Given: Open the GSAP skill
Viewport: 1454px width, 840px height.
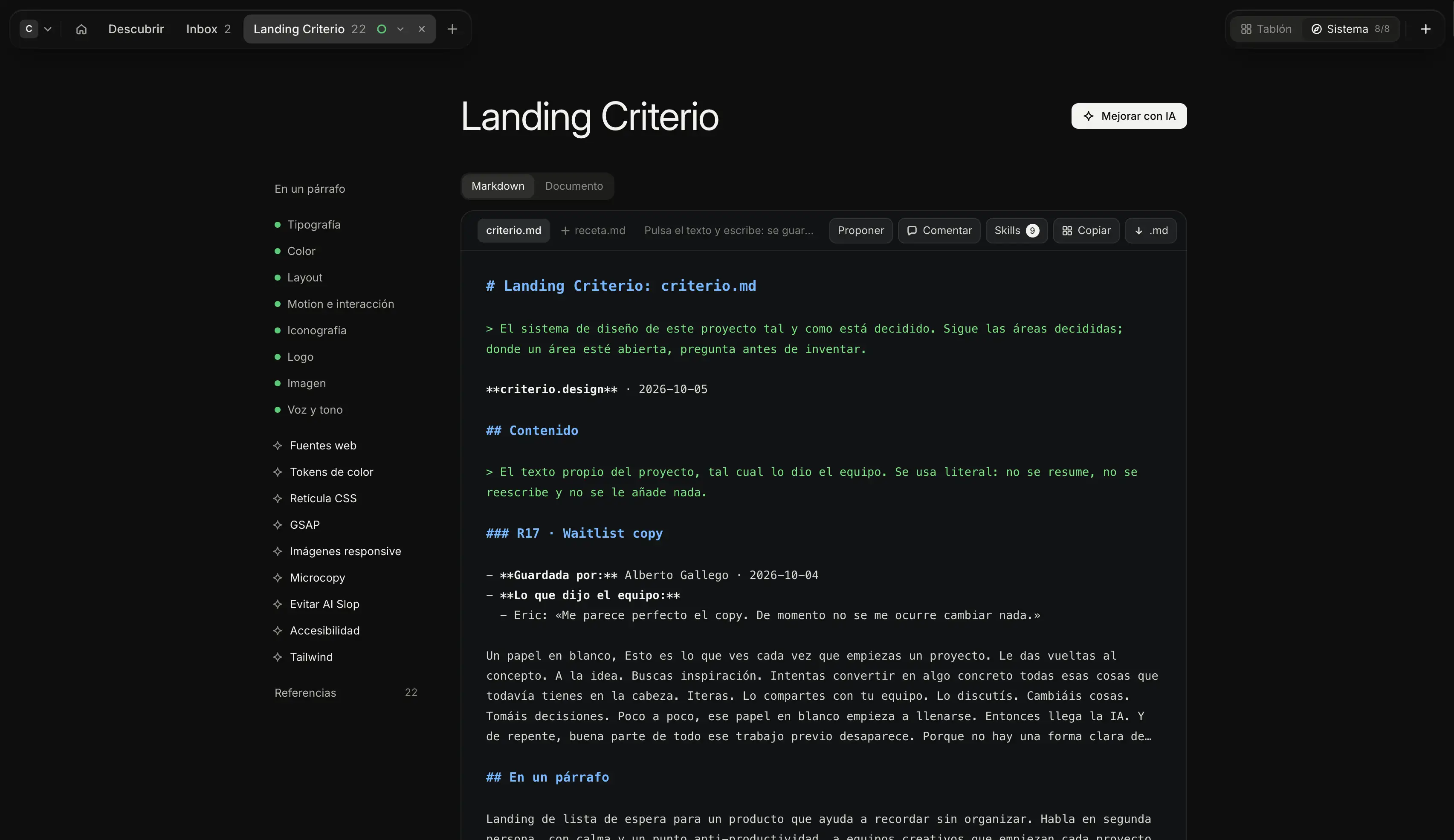Looking at the screenshot, I should pos(296,525).
